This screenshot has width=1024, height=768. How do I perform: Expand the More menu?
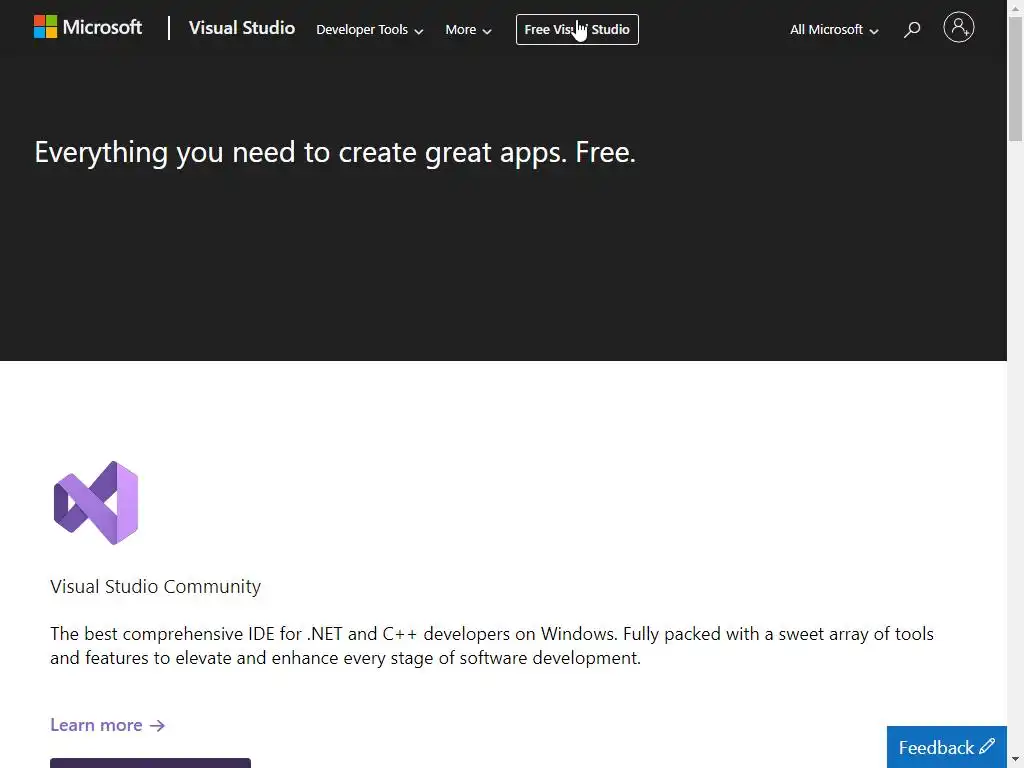coord(468,30)
